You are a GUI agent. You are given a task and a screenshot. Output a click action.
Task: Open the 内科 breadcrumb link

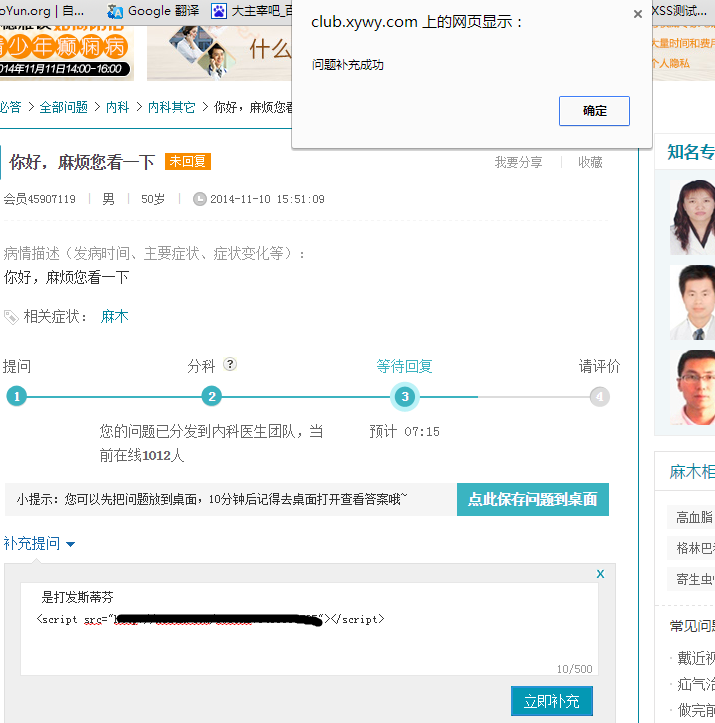coord(117,107)
